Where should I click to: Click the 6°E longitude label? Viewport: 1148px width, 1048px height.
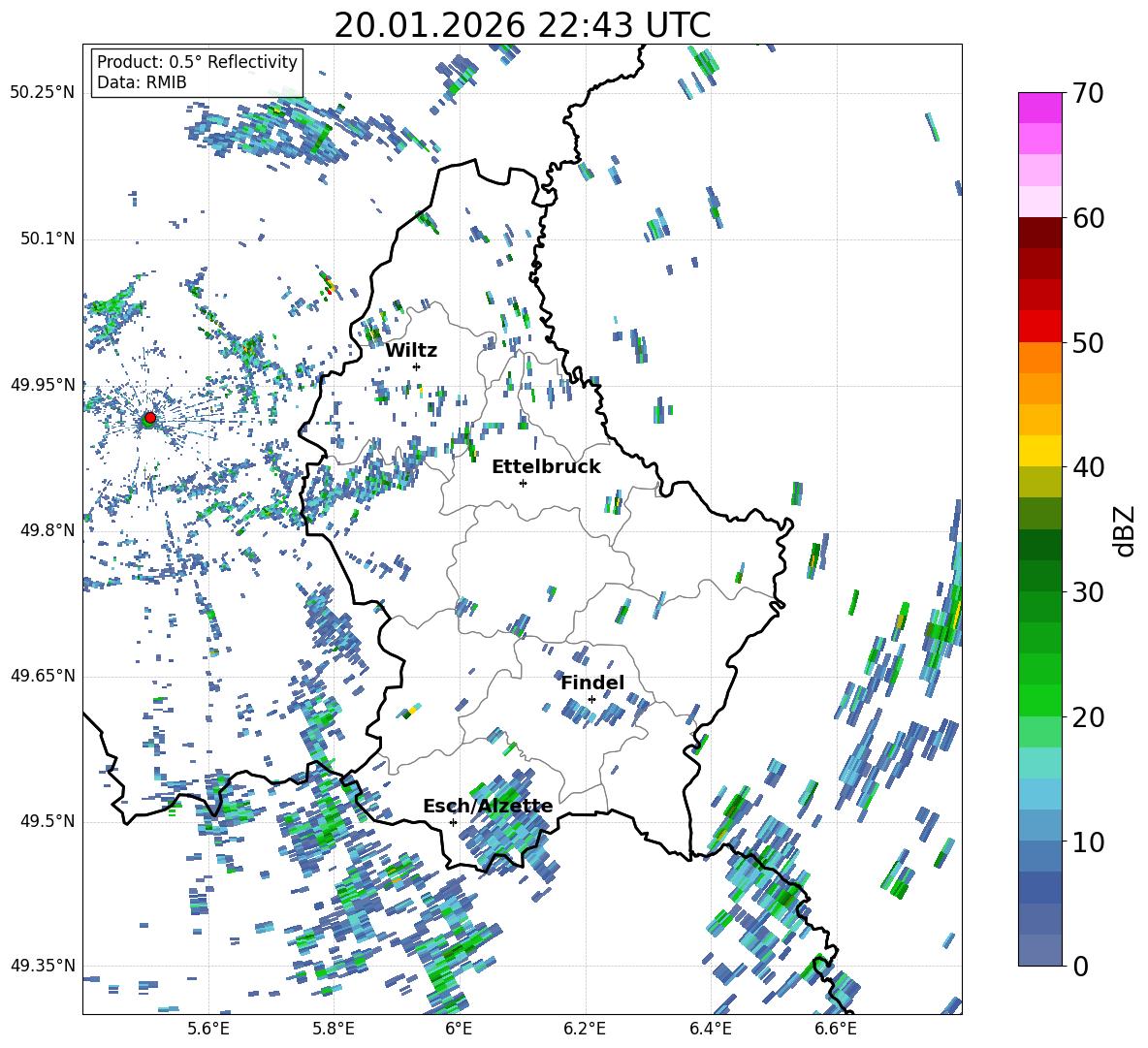click(459, 1030)
